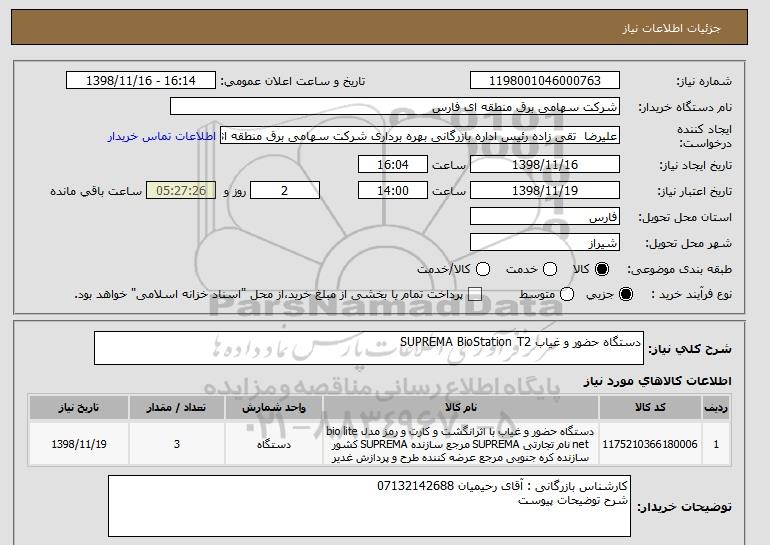This screenshot has height=545, width=770.
Task: Click the buyer organization name field
Action: (395, 107)
